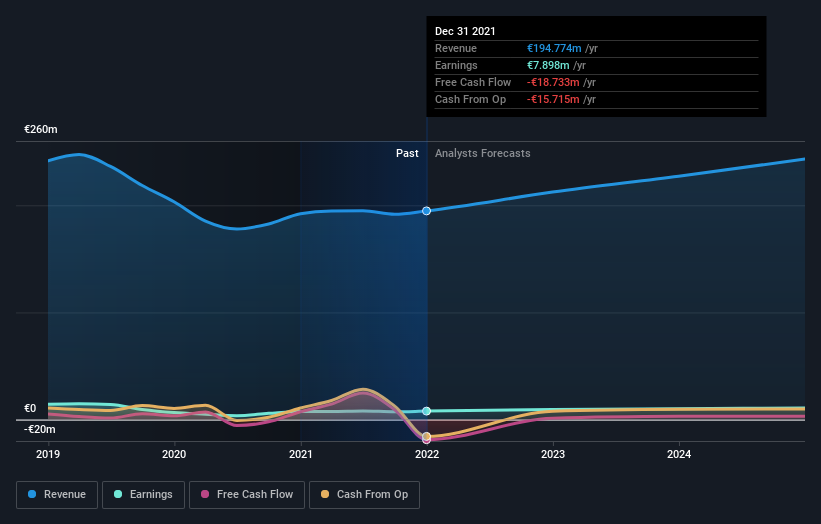
Task: Select the Revenue data point at 2022
Action: pos(427,211)
